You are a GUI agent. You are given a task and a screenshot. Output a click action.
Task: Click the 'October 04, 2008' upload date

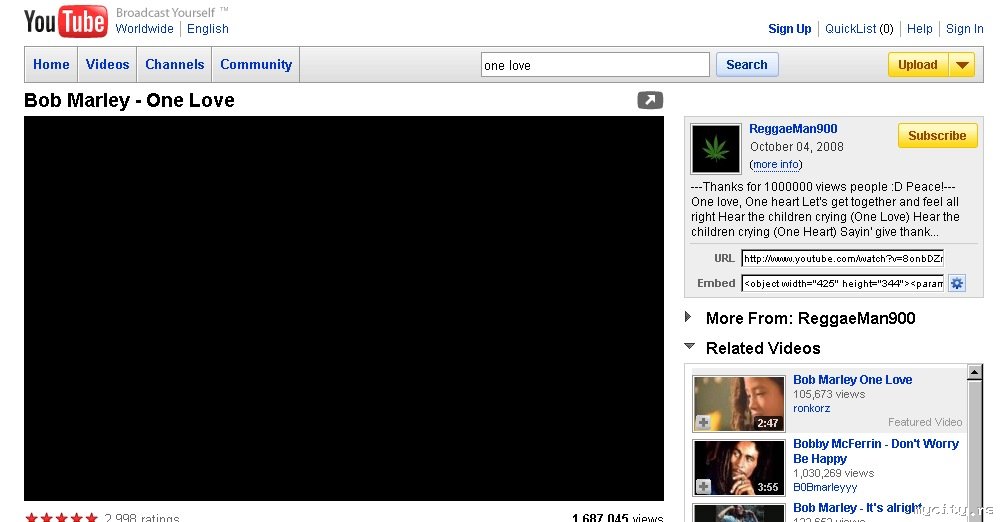point(797,147)
